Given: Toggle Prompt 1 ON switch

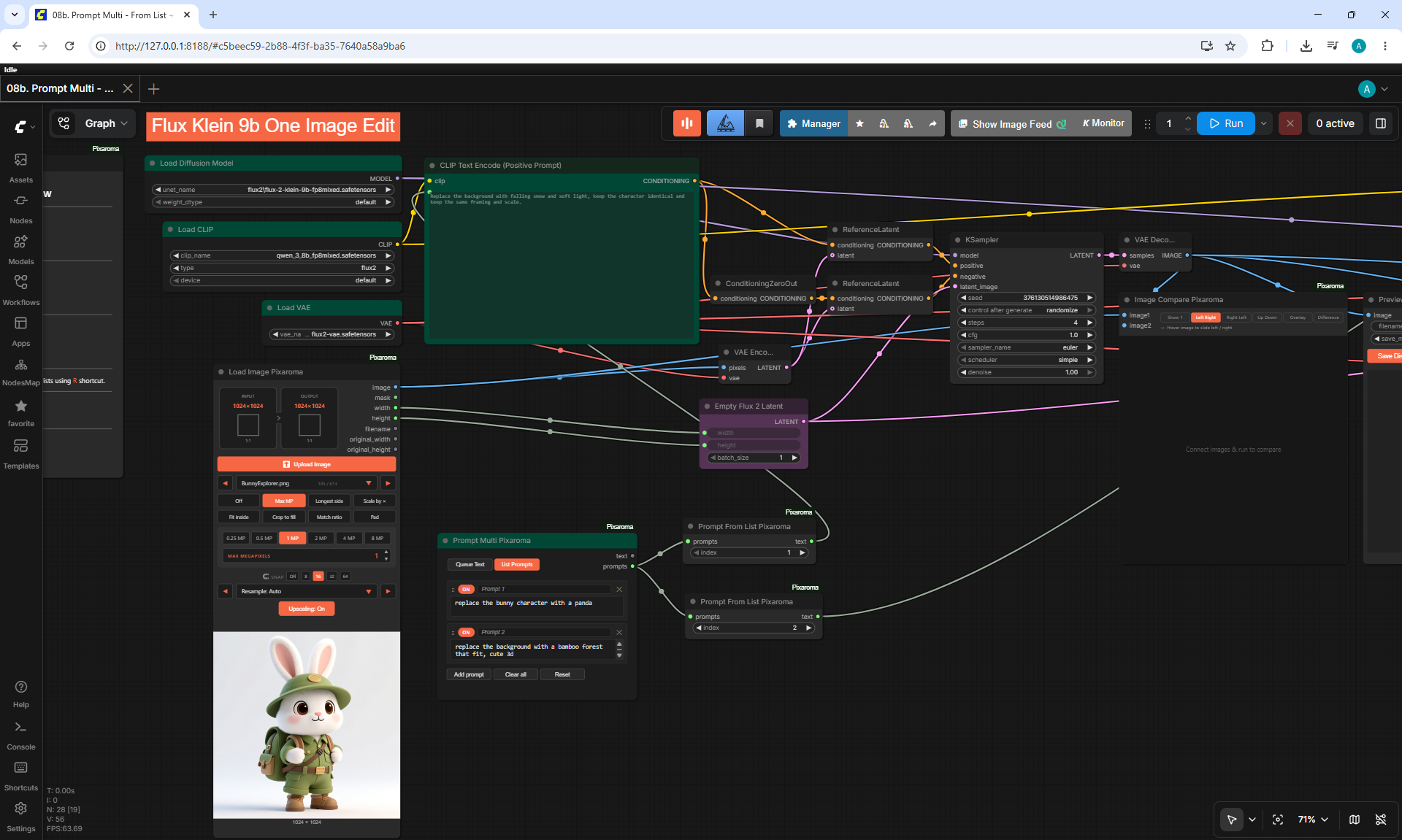Looking at the screenshot, I should pos(466,590).
